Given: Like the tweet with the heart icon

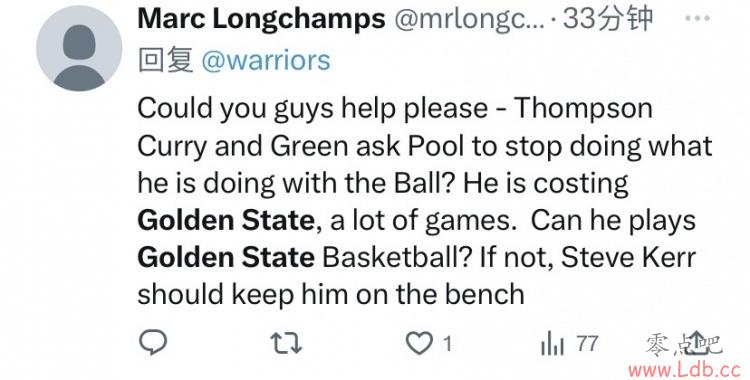Looking at the screenshot, I should coord(419,343).
